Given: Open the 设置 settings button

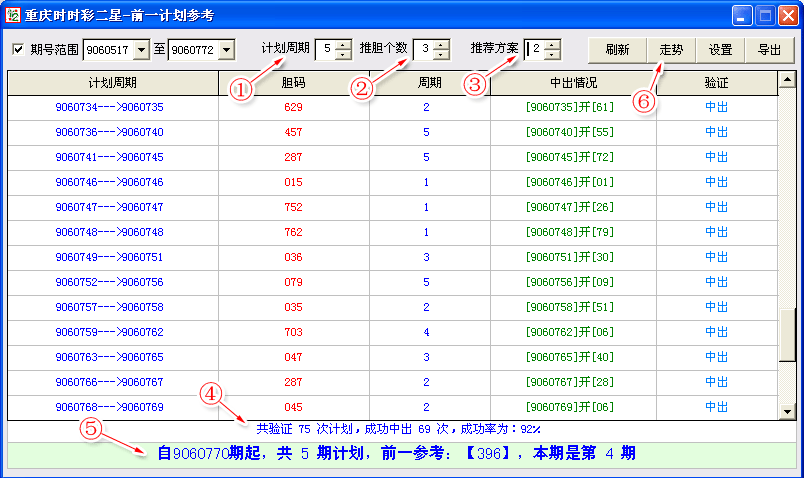Looking at the screenshot, I should click(x=720, y=50).
